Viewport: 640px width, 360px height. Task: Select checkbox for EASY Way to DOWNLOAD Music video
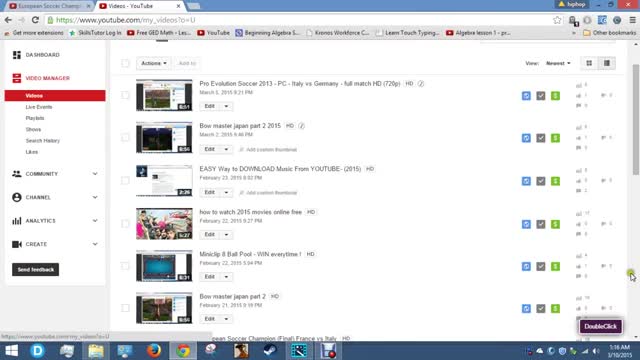click(x=125, y=180)
